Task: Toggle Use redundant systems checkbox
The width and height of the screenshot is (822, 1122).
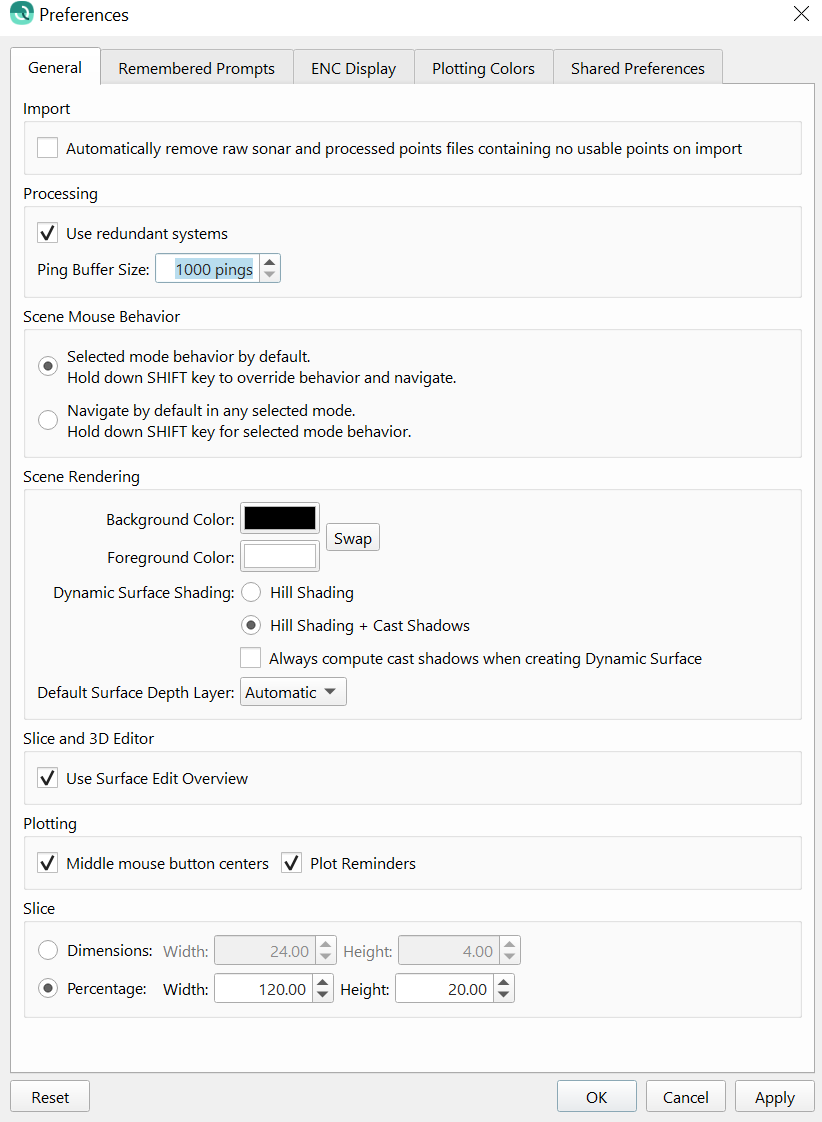Action: point(47,233)
